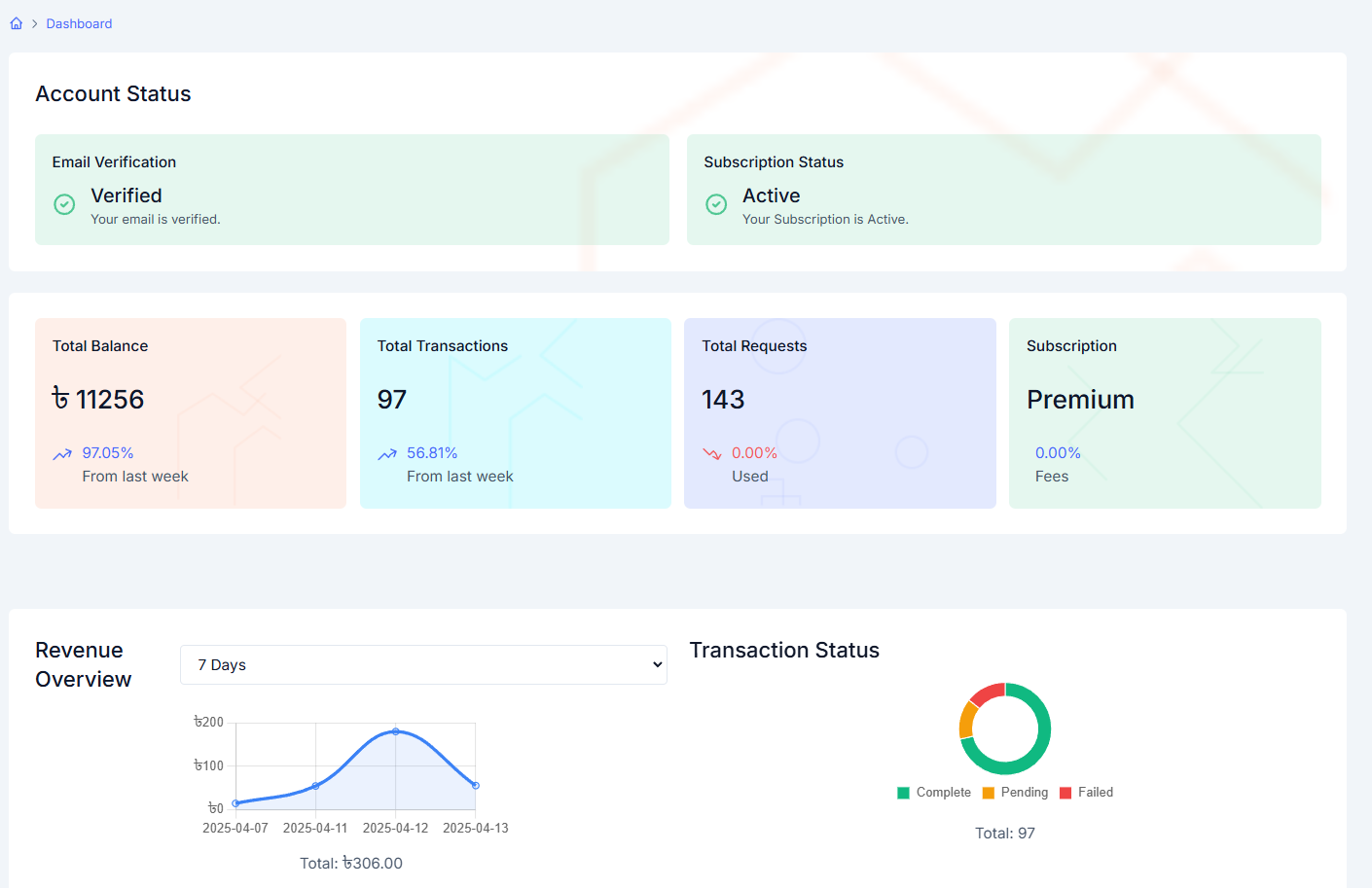
Task: Open the 7 Days revenue period dropdown
Action: click(423, 664)
